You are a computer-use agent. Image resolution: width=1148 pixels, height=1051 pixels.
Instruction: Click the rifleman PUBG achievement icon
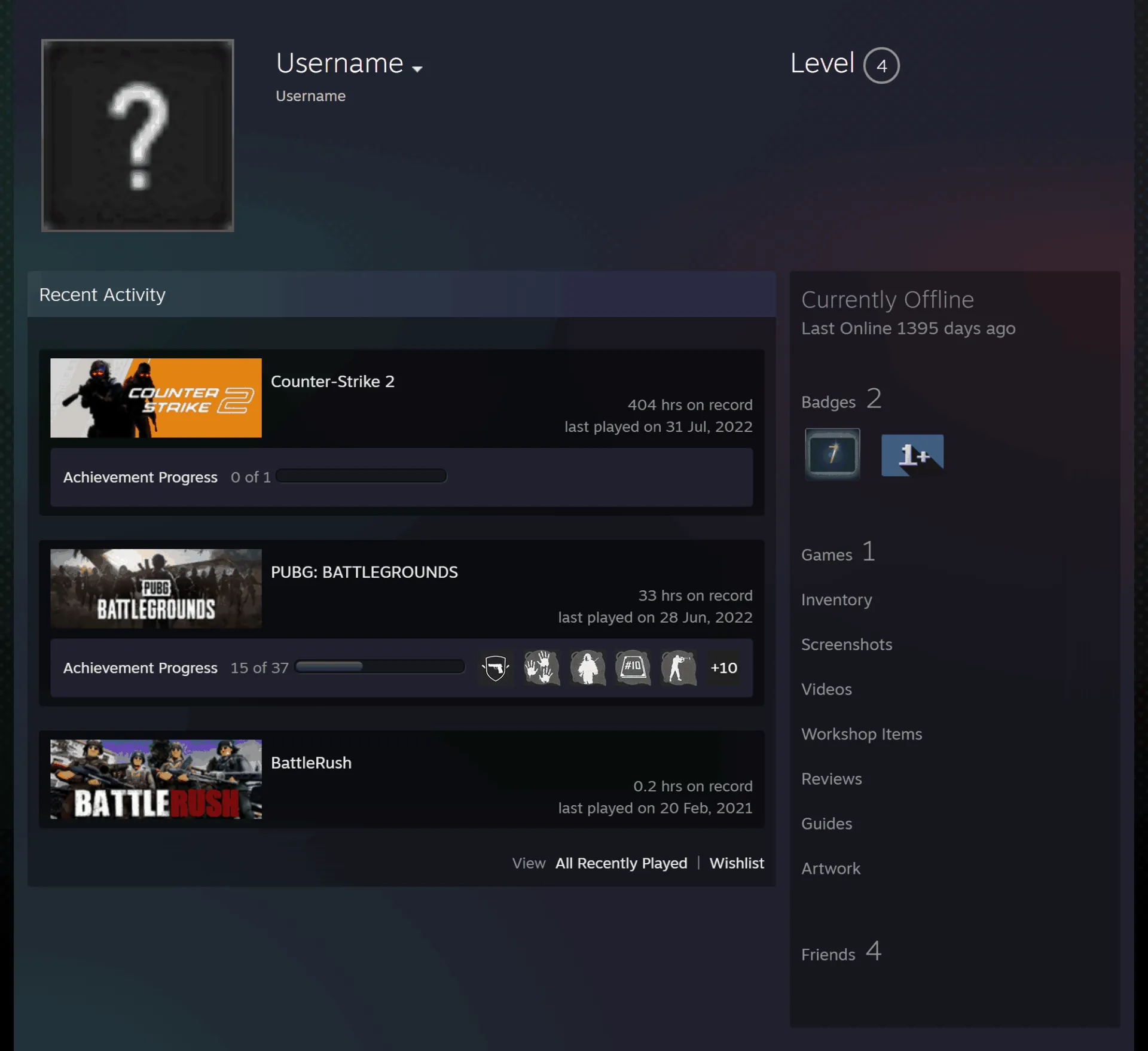pyautogui.click(x=679, y=668)
